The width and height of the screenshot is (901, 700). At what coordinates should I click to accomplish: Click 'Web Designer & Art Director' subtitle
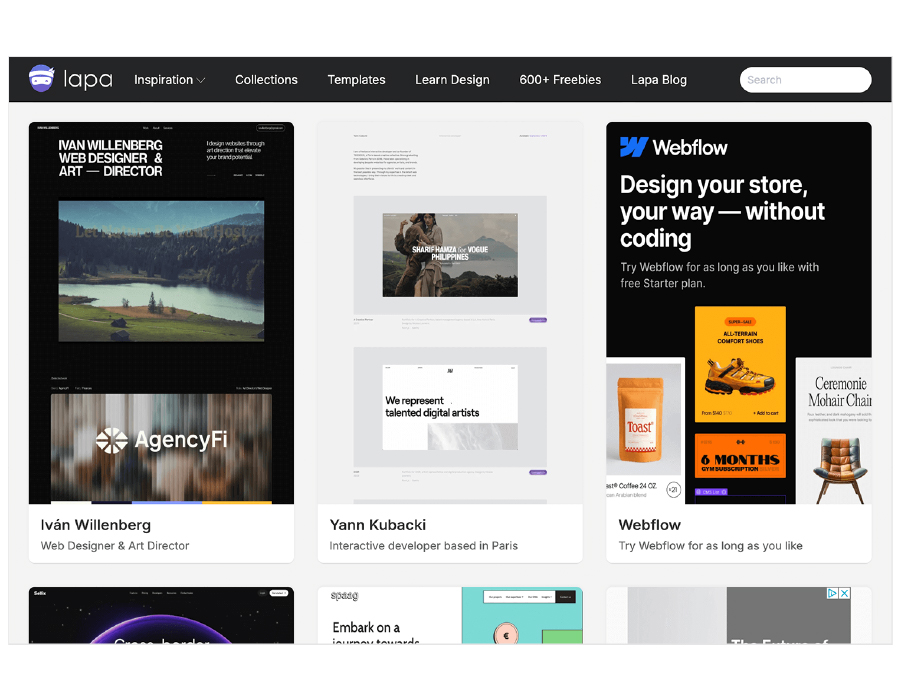click(115, 545)
